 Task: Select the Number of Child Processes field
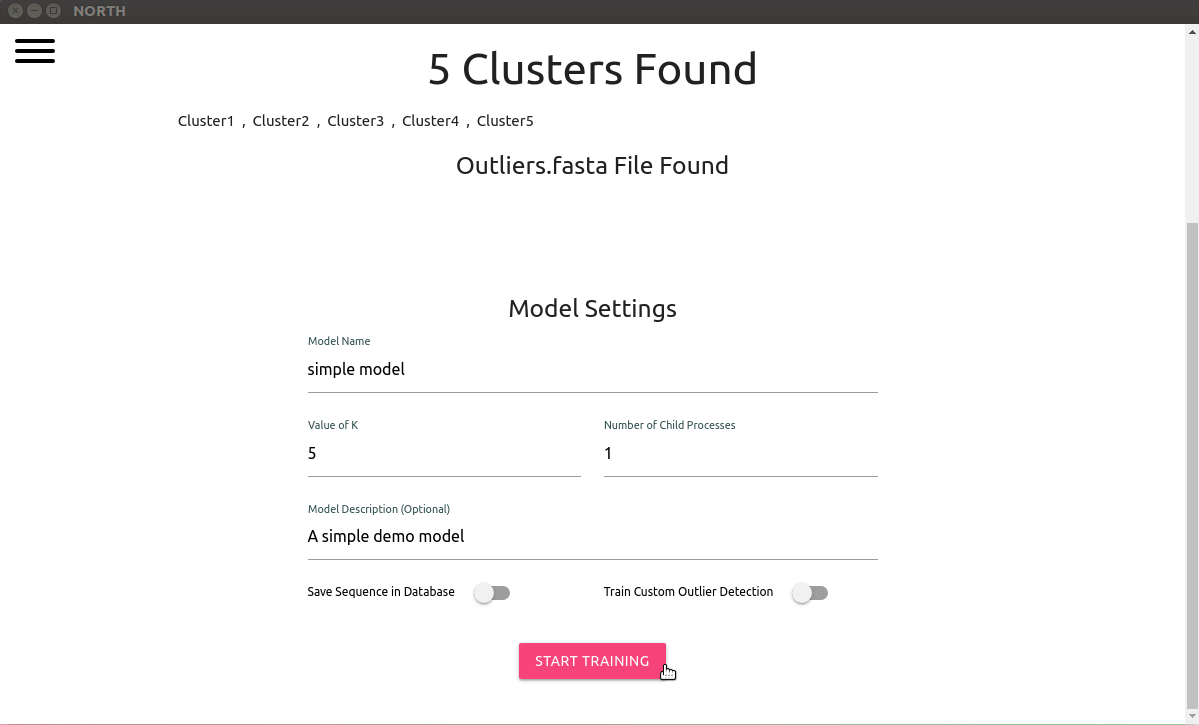click(741, 454)
